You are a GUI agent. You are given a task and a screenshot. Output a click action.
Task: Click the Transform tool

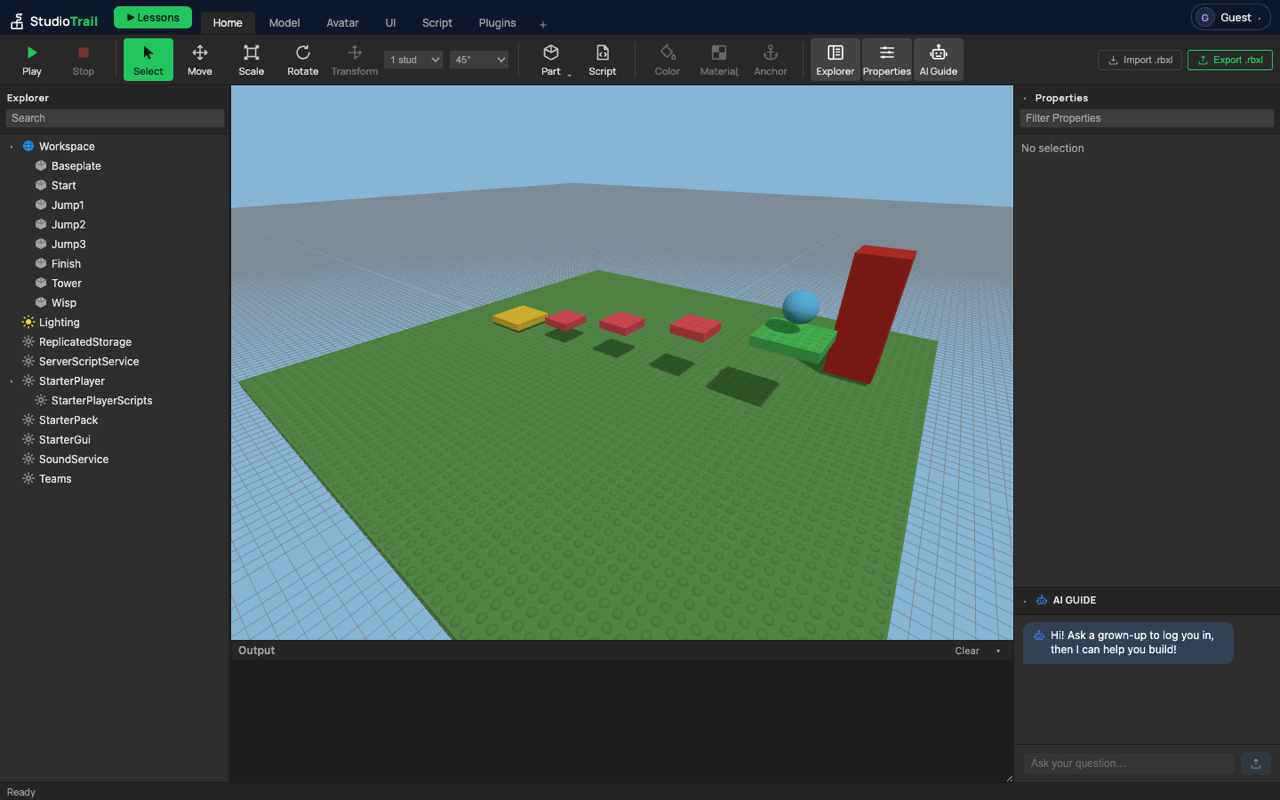355,60
